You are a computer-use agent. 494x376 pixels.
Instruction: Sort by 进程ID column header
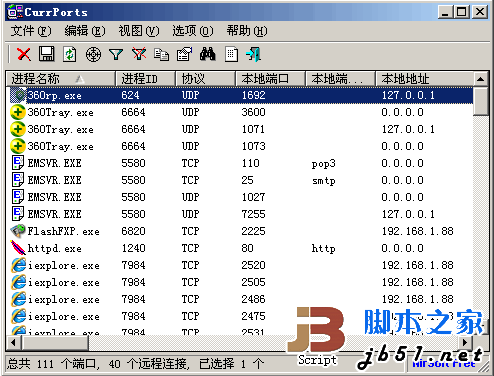145,79
